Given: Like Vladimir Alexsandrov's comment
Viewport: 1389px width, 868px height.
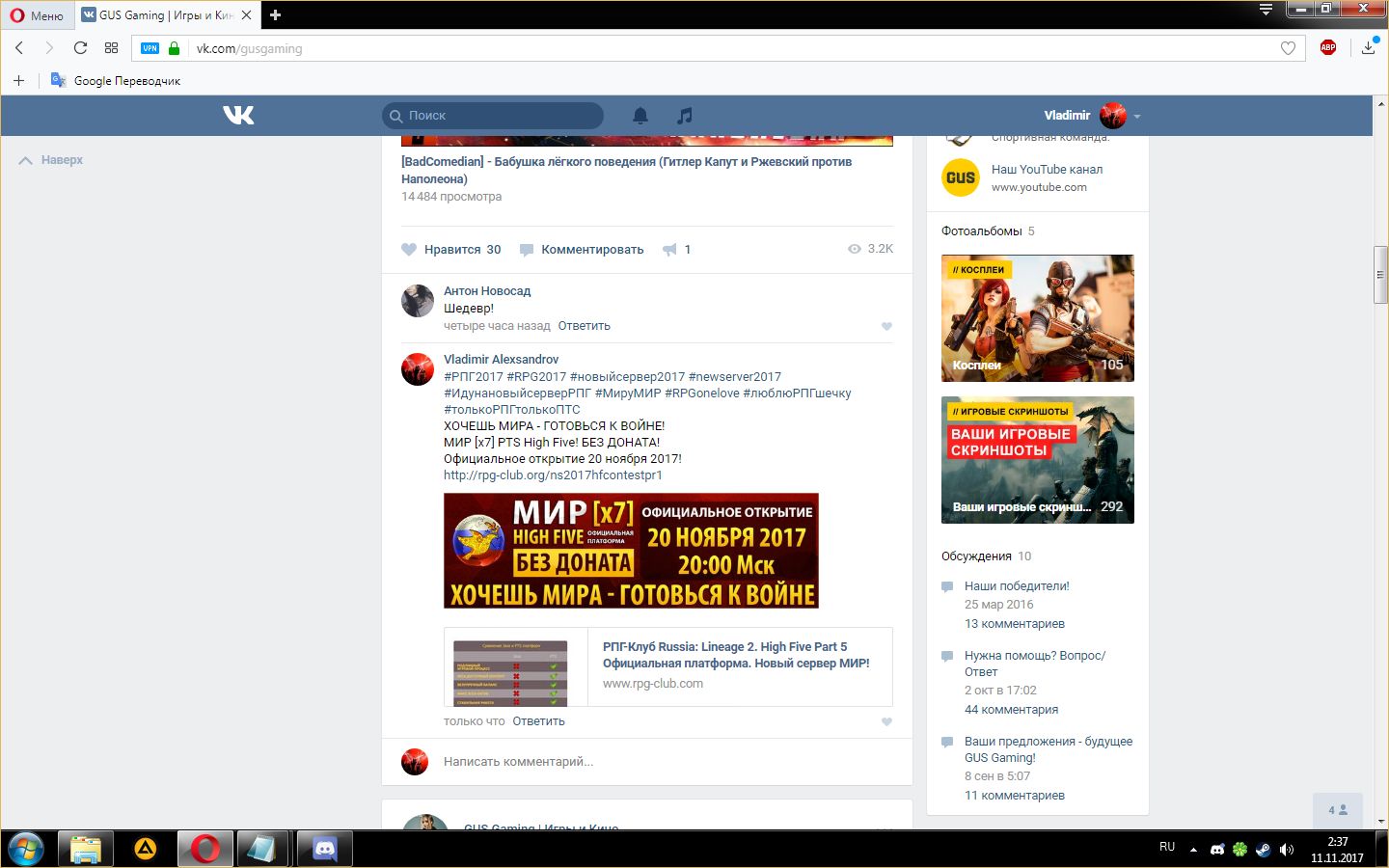Looking at the screenshot, I should click(886, 722).
